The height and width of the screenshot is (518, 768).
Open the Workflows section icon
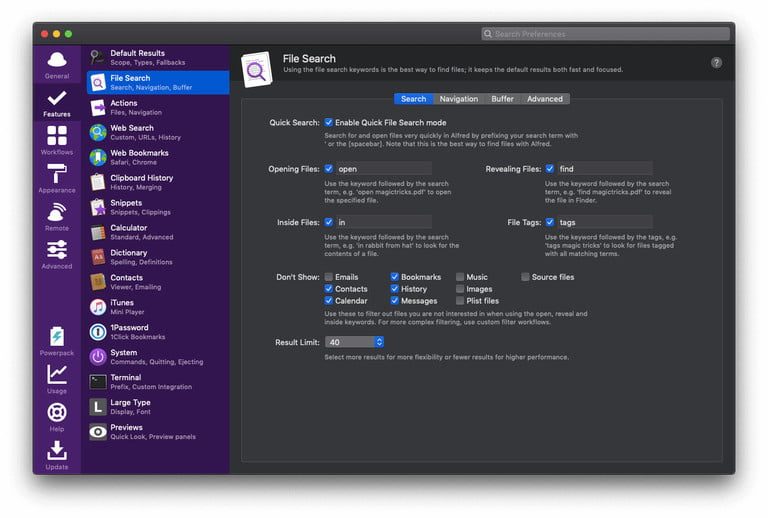coord(57,135)
